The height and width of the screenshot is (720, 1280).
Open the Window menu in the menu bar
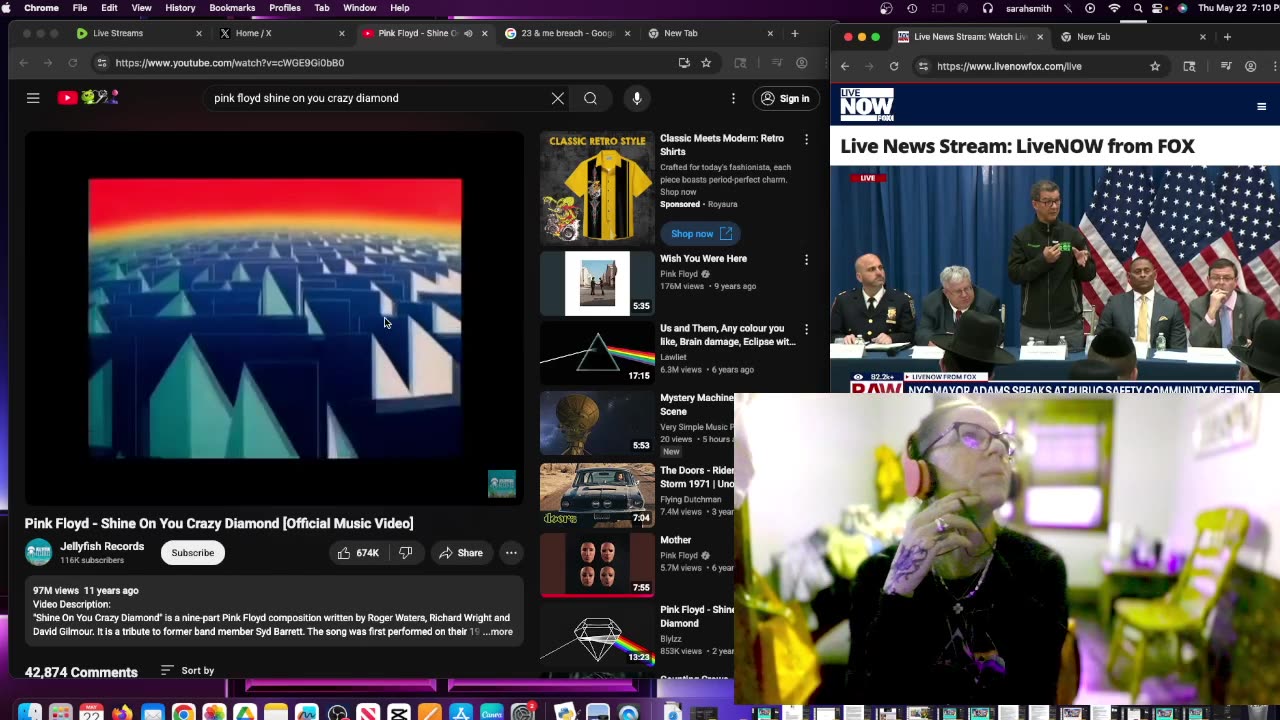click(360, 8)
